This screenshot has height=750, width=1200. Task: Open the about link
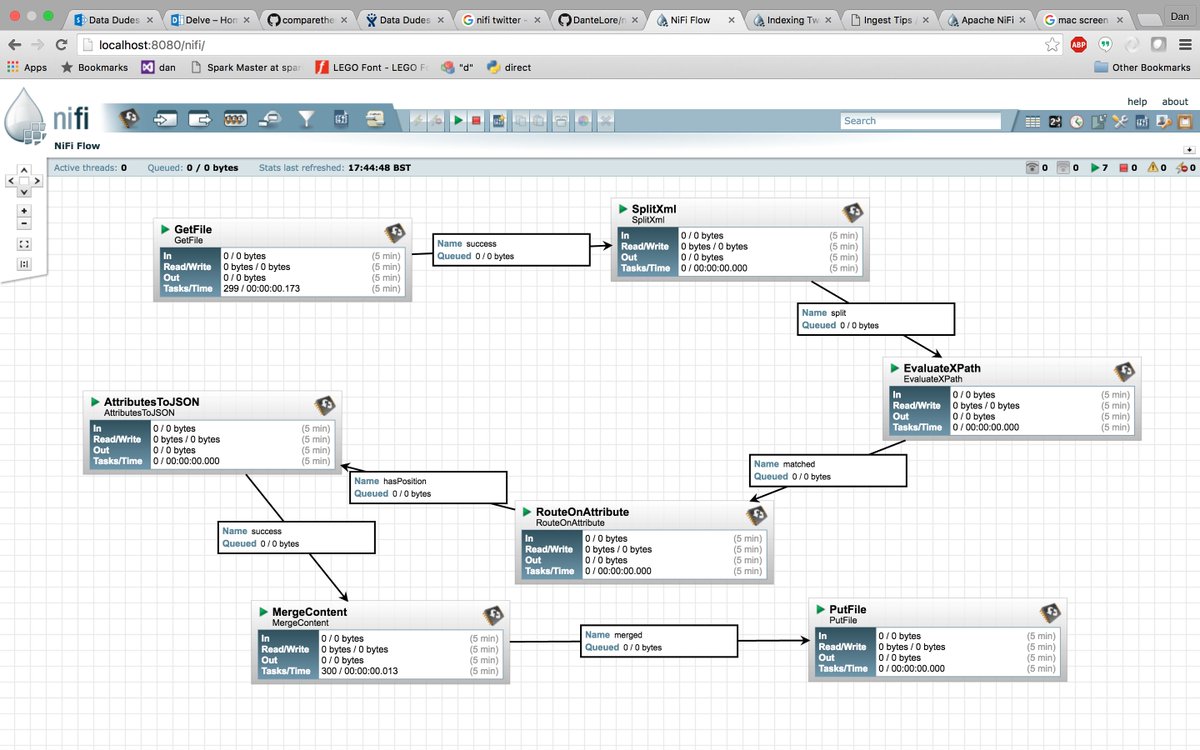[x=1175, y=101]
